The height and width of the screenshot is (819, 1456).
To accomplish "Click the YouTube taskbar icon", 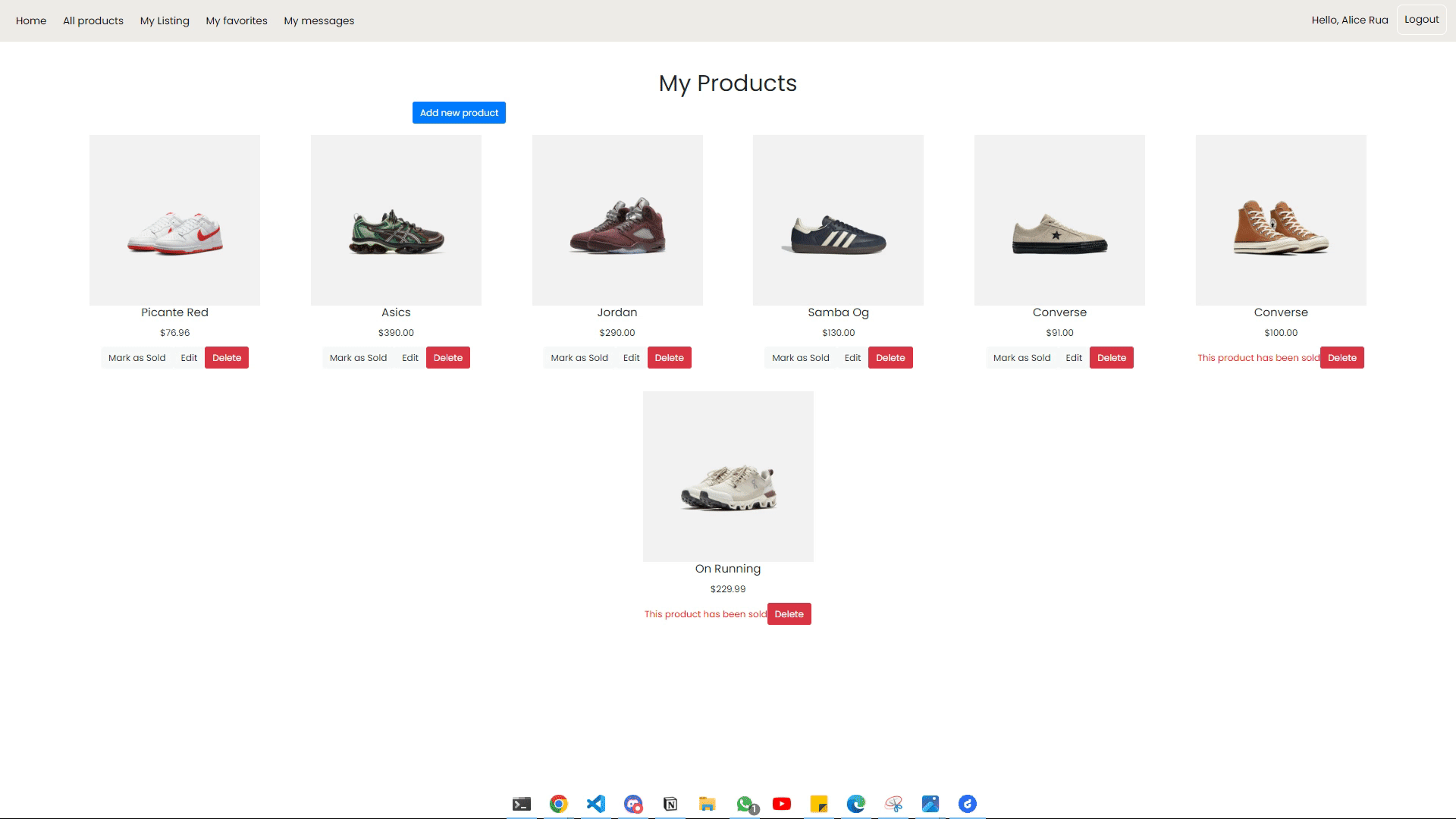I will [x=782, y=804].
